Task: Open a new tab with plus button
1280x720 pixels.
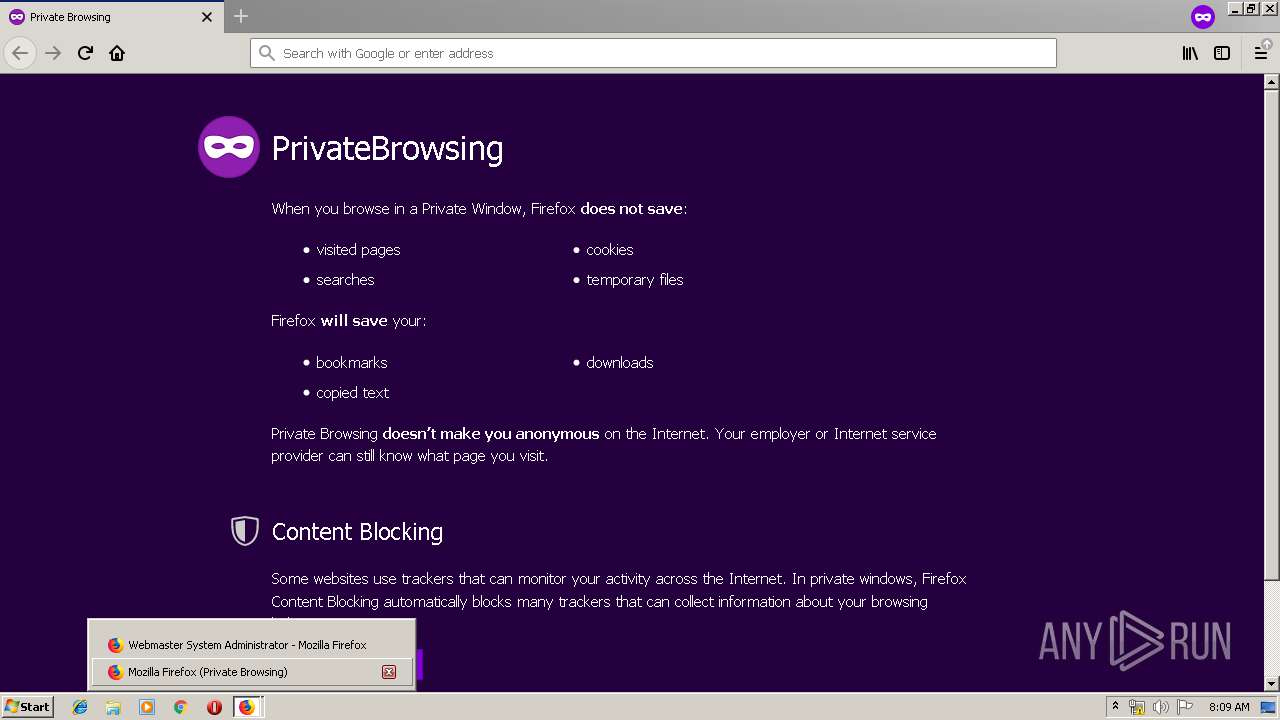Action: [x=241, y=16]
